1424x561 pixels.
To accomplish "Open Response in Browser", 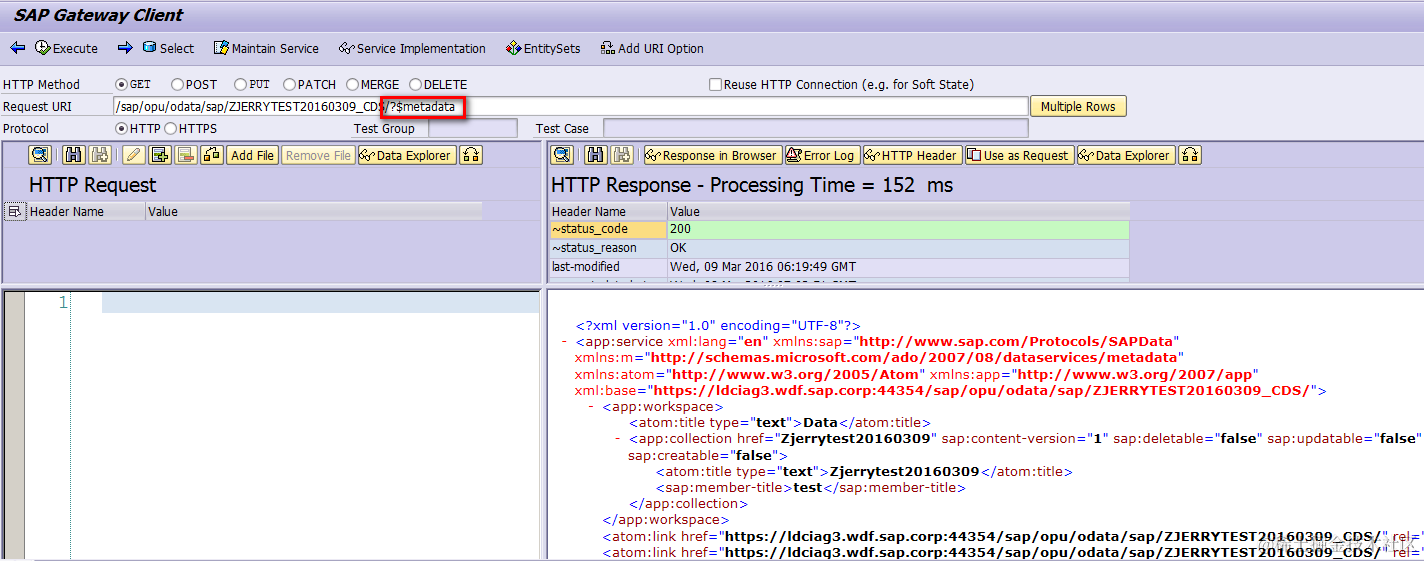I will pyautogui.click(x=712, y=155).
